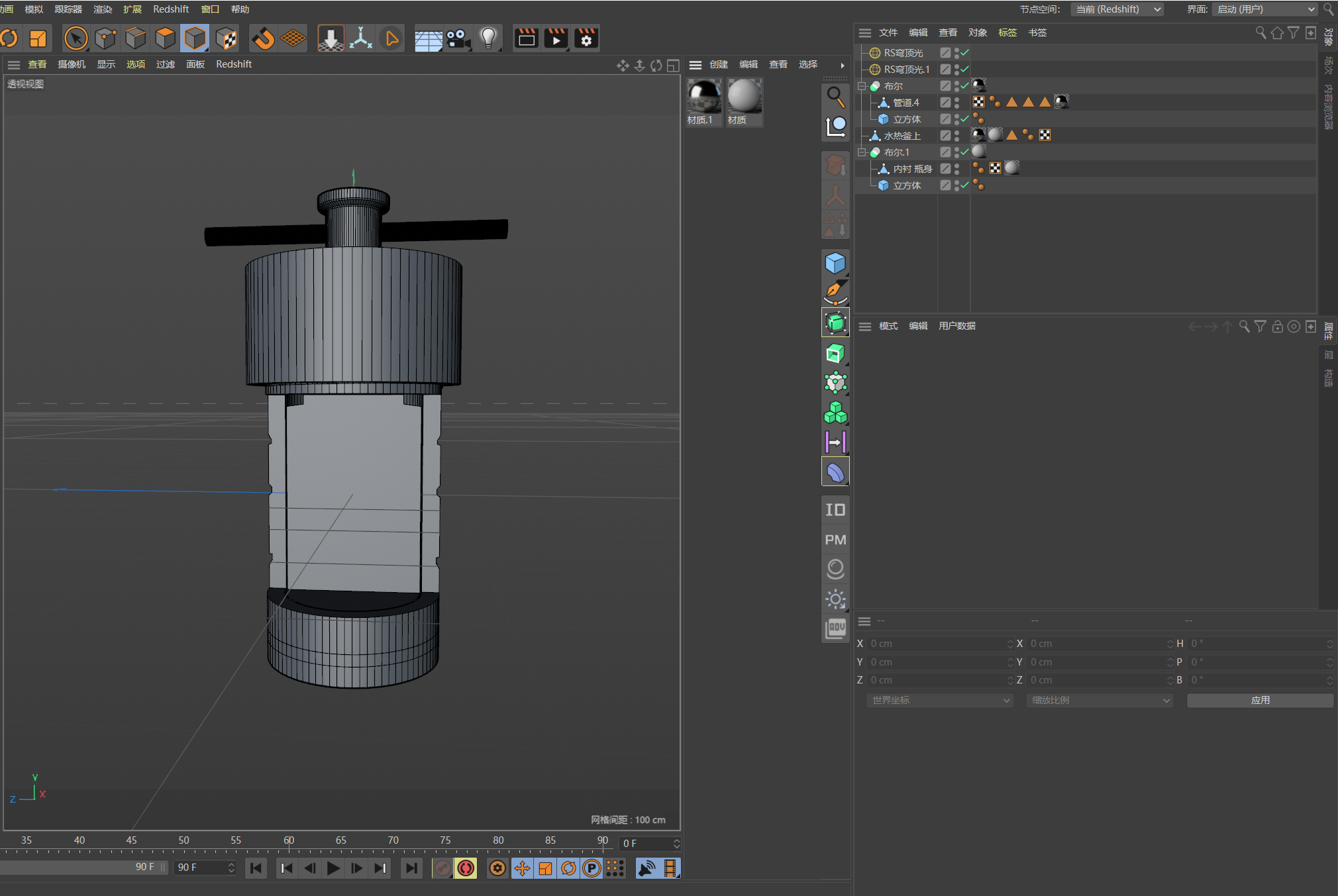The width and height of the screenshot is (1338, 896).
Task: Open object manager 标签 menu
Action: (x=1007, y=32)
